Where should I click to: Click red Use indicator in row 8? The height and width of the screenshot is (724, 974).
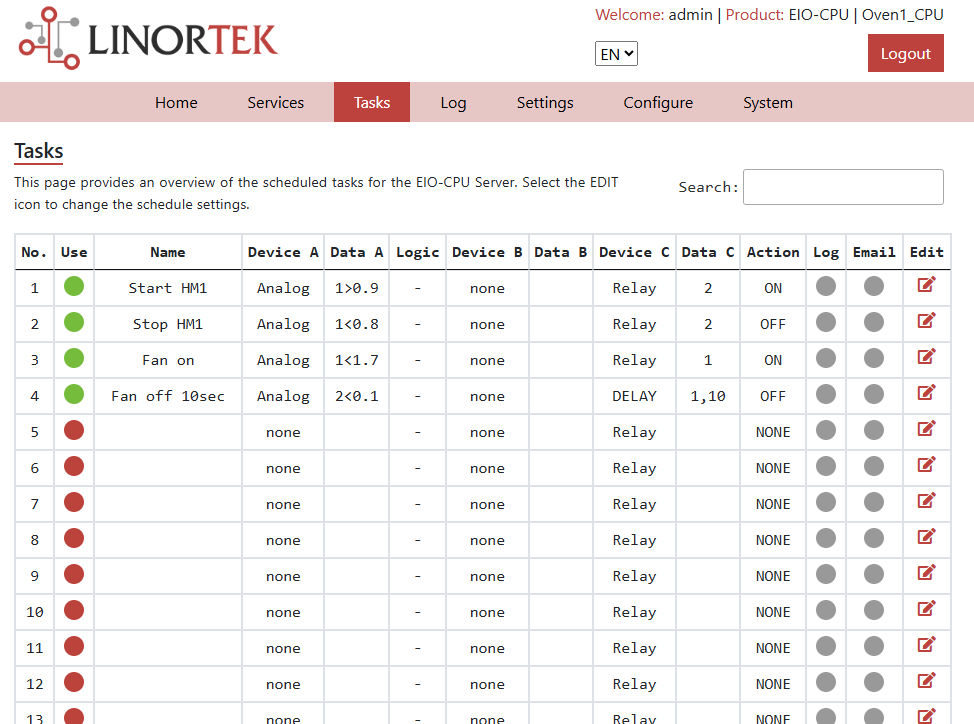click(x=74, y=538)
